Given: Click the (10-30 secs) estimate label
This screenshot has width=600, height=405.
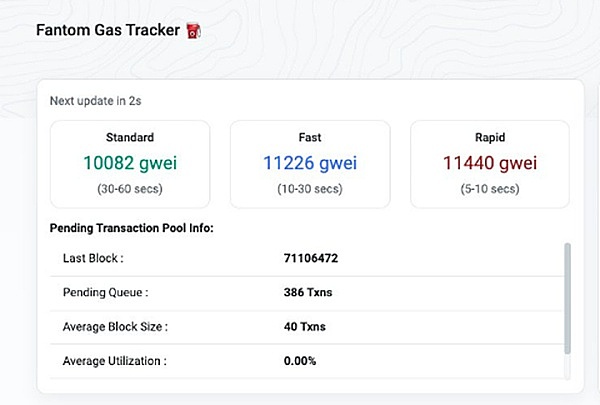Looking at the screenshot, I should click(x=309, y=188).
